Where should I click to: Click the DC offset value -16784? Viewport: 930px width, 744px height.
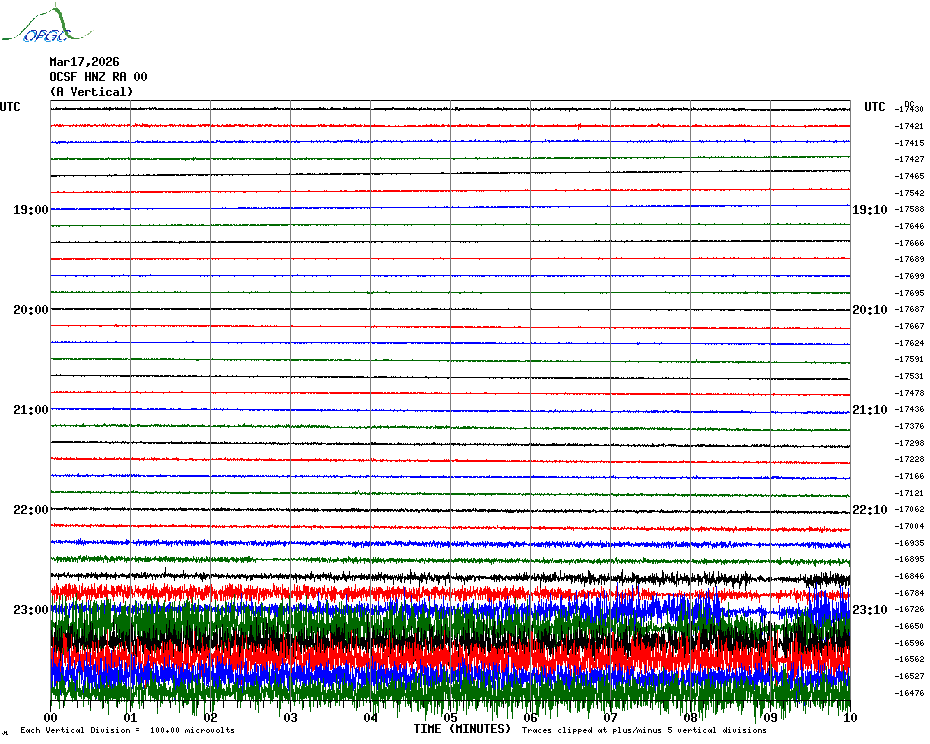tap(909, 593)
